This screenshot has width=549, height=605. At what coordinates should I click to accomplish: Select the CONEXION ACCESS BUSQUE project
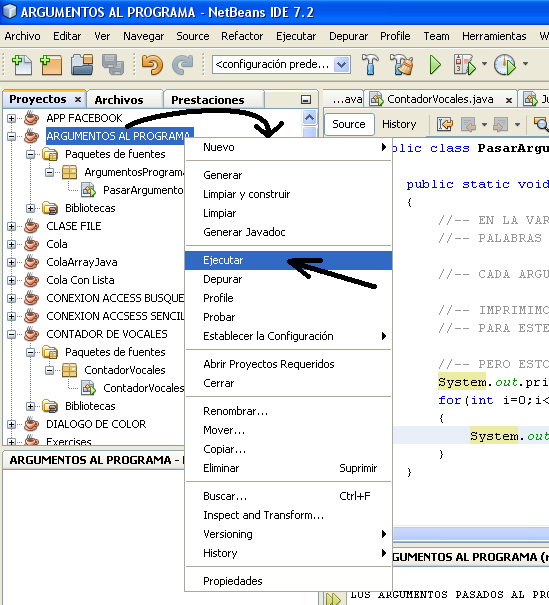pyautogui.click(x=115, y=298)
